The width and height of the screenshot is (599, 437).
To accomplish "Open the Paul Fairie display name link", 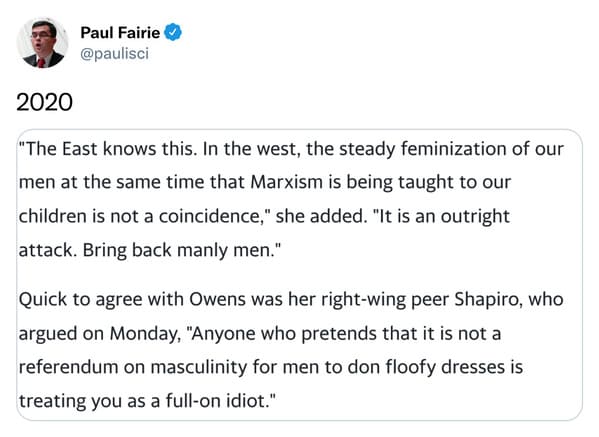I will 120,32.
